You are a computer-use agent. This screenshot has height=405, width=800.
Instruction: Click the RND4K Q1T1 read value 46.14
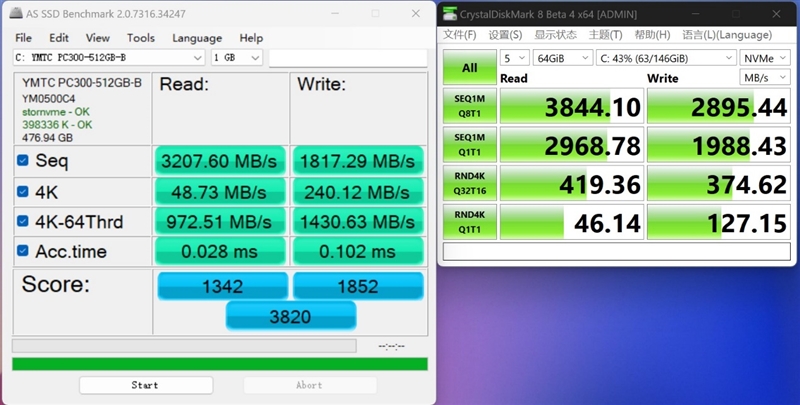571,222
